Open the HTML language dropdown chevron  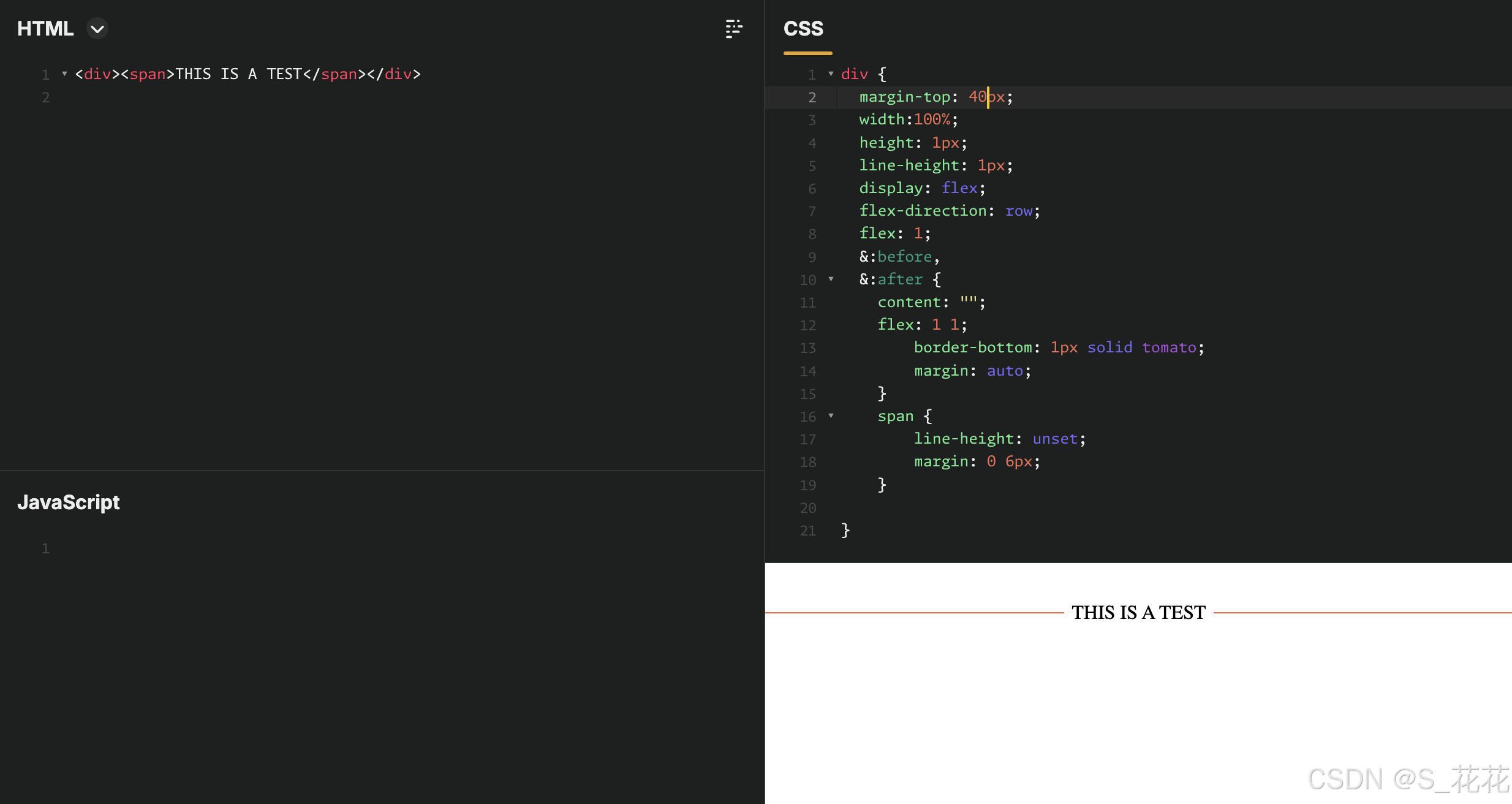coord(97,29)
